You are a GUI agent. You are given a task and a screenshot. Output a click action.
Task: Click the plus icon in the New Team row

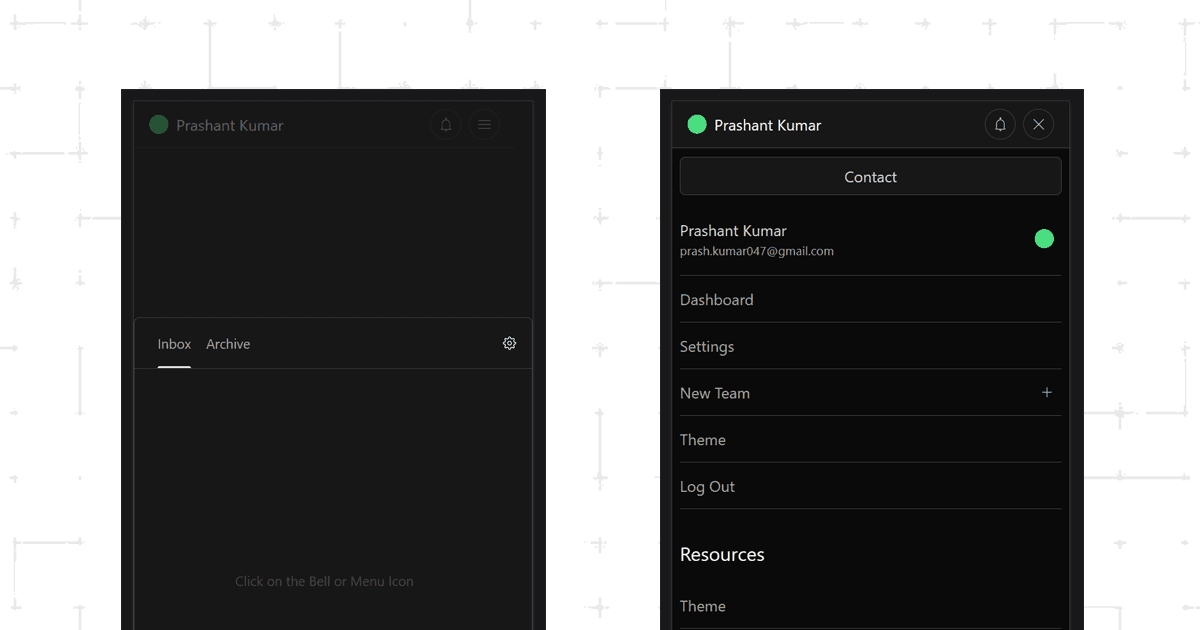1047,393
